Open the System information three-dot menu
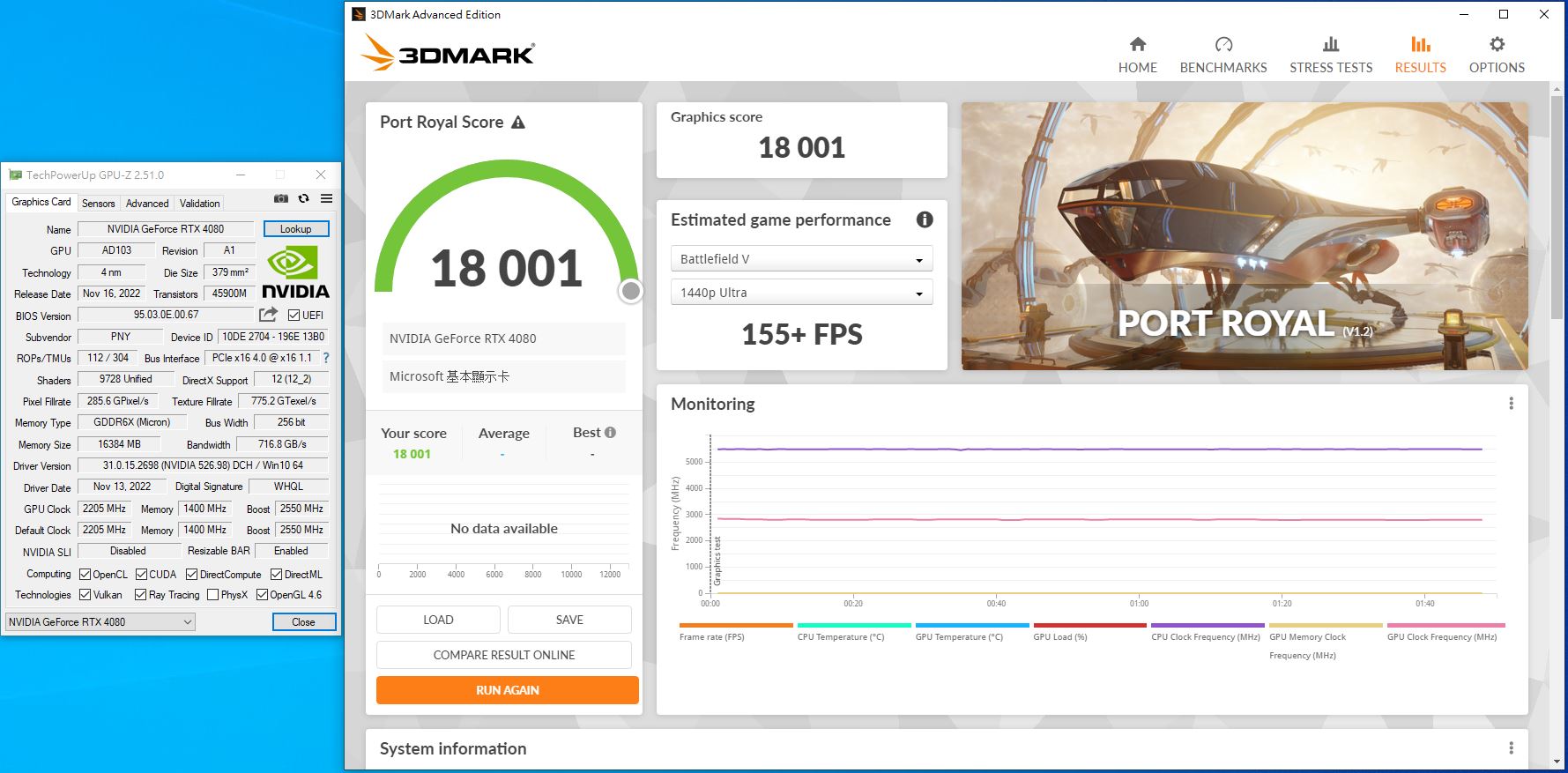 click(1511, 748)
